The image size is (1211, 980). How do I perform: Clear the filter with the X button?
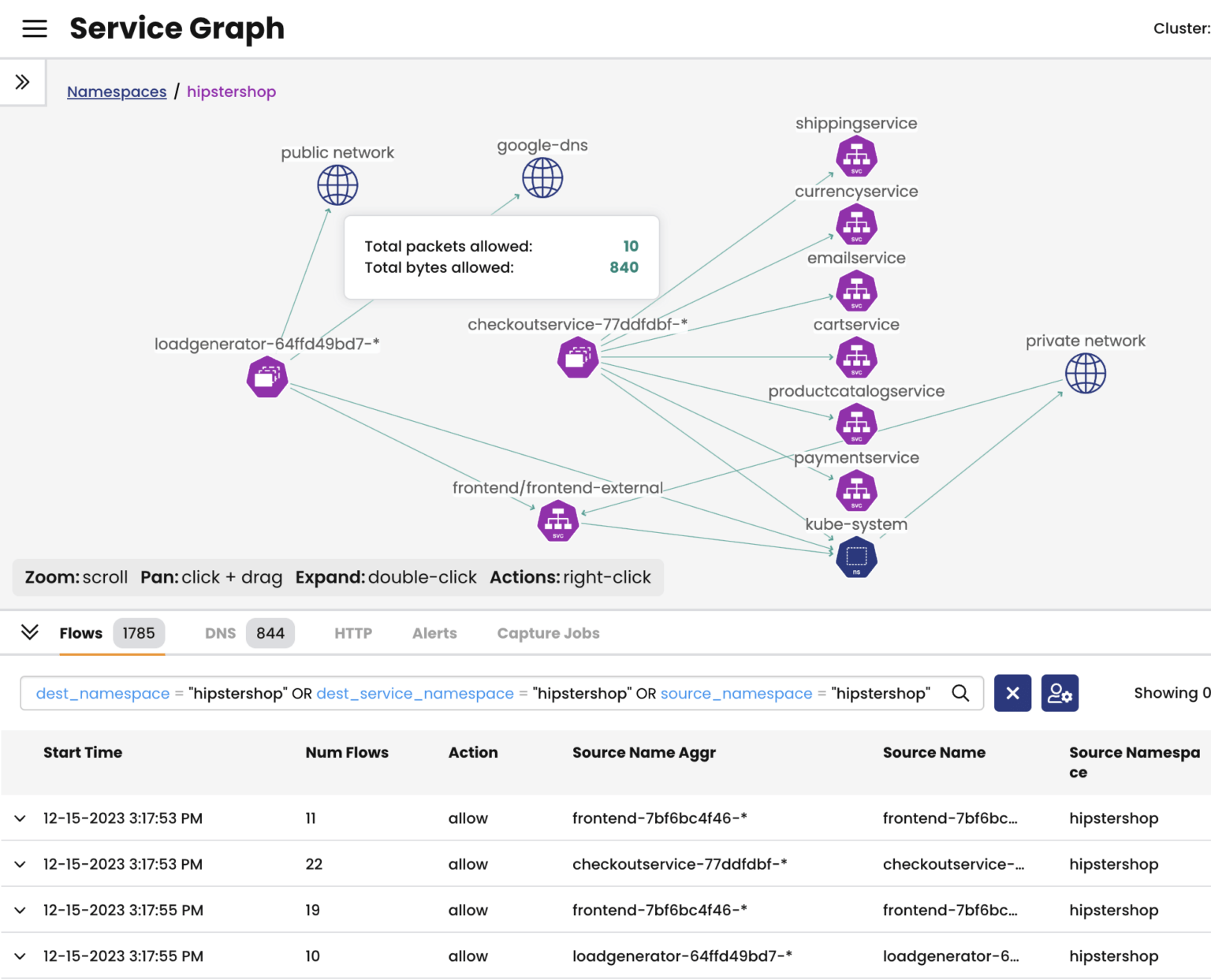point(1013,693)
